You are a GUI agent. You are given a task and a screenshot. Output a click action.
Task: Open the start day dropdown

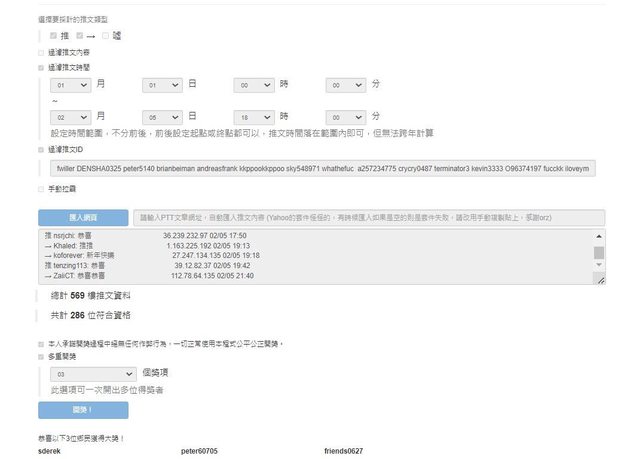[x=162, y=88]
